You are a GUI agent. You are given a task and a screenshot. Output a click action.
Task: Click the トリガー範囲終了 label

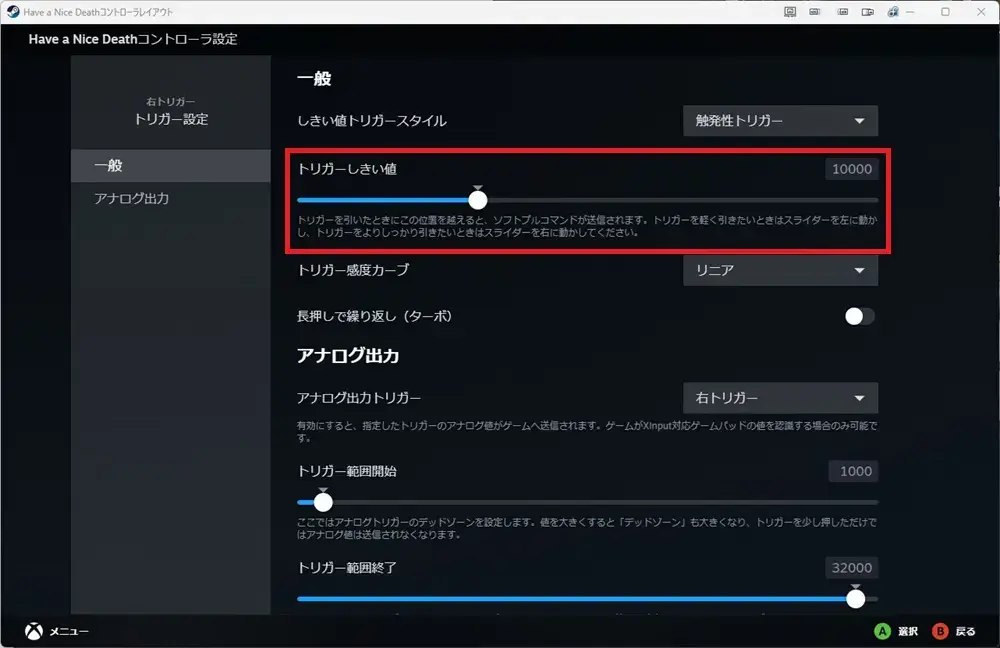[346, 568]
